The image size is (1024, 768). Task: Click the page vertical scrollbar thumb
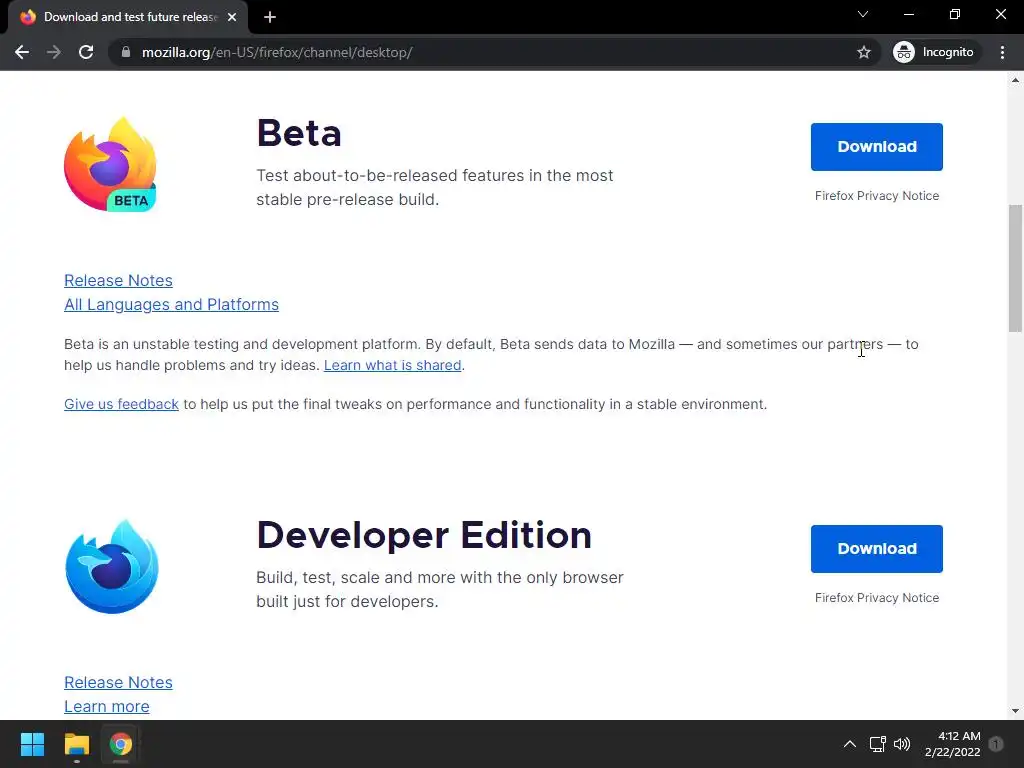click(x=1015, y=268)
